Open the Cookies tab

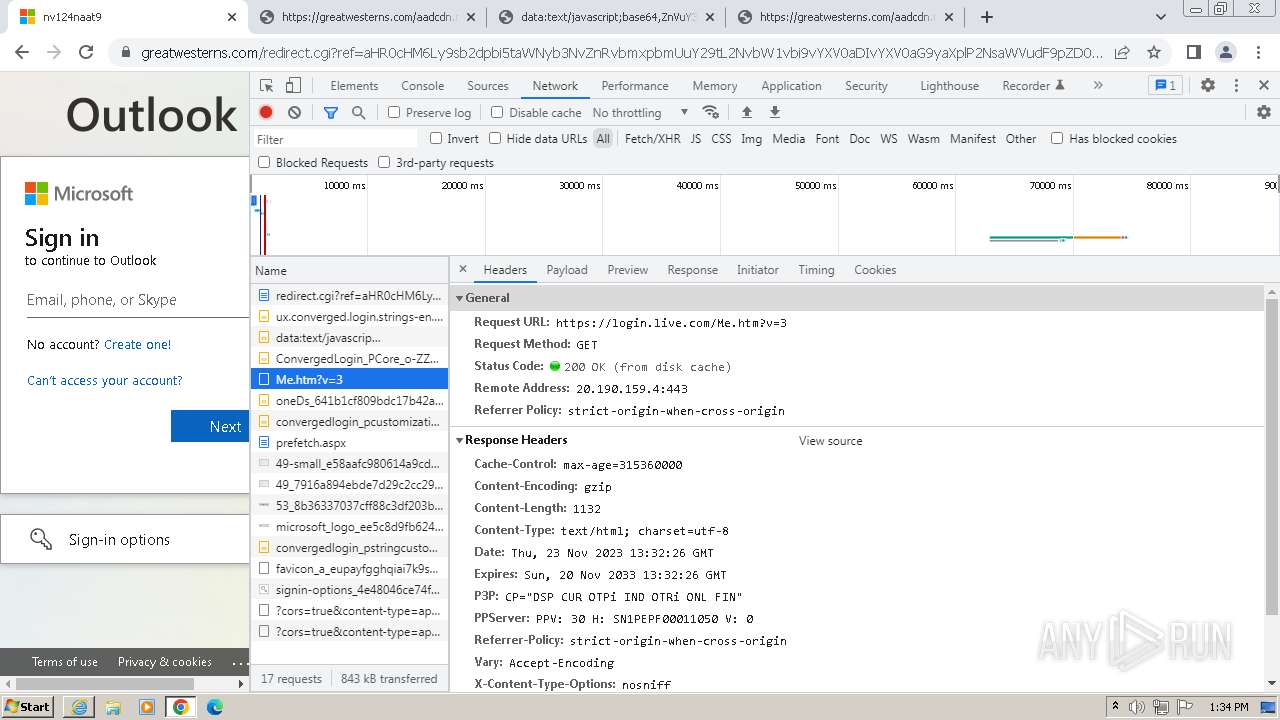[875, 270]
